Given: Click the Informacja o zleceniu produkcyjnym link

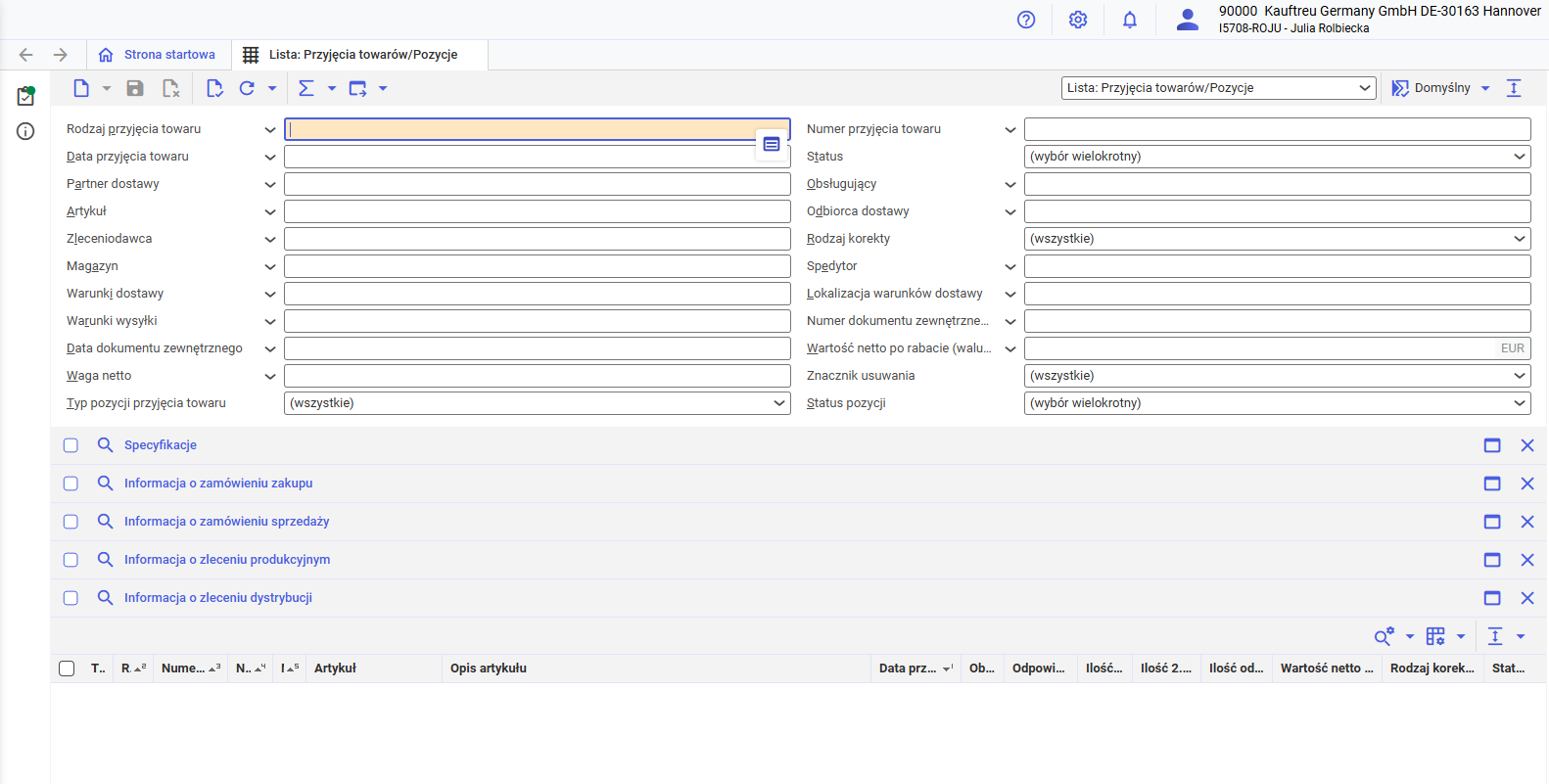Looking at the screenshot, I should pyautogui.click(x=227, y=560).
